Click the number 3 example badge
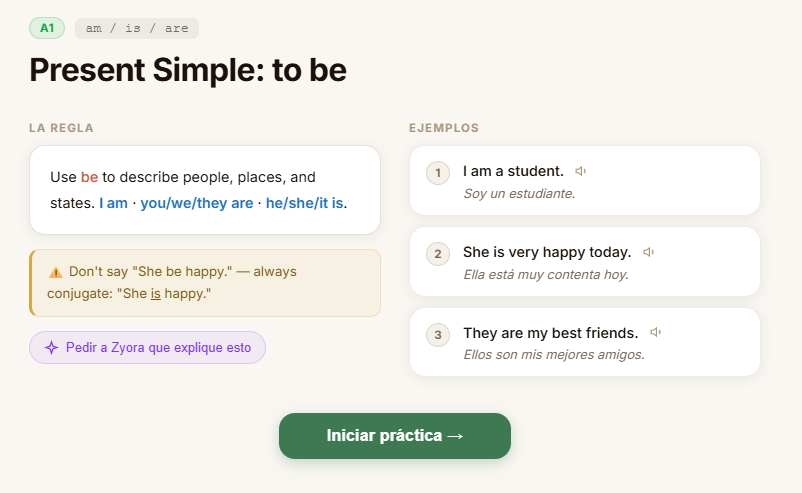Screen dimensions: 802x493 click(438, 334)
